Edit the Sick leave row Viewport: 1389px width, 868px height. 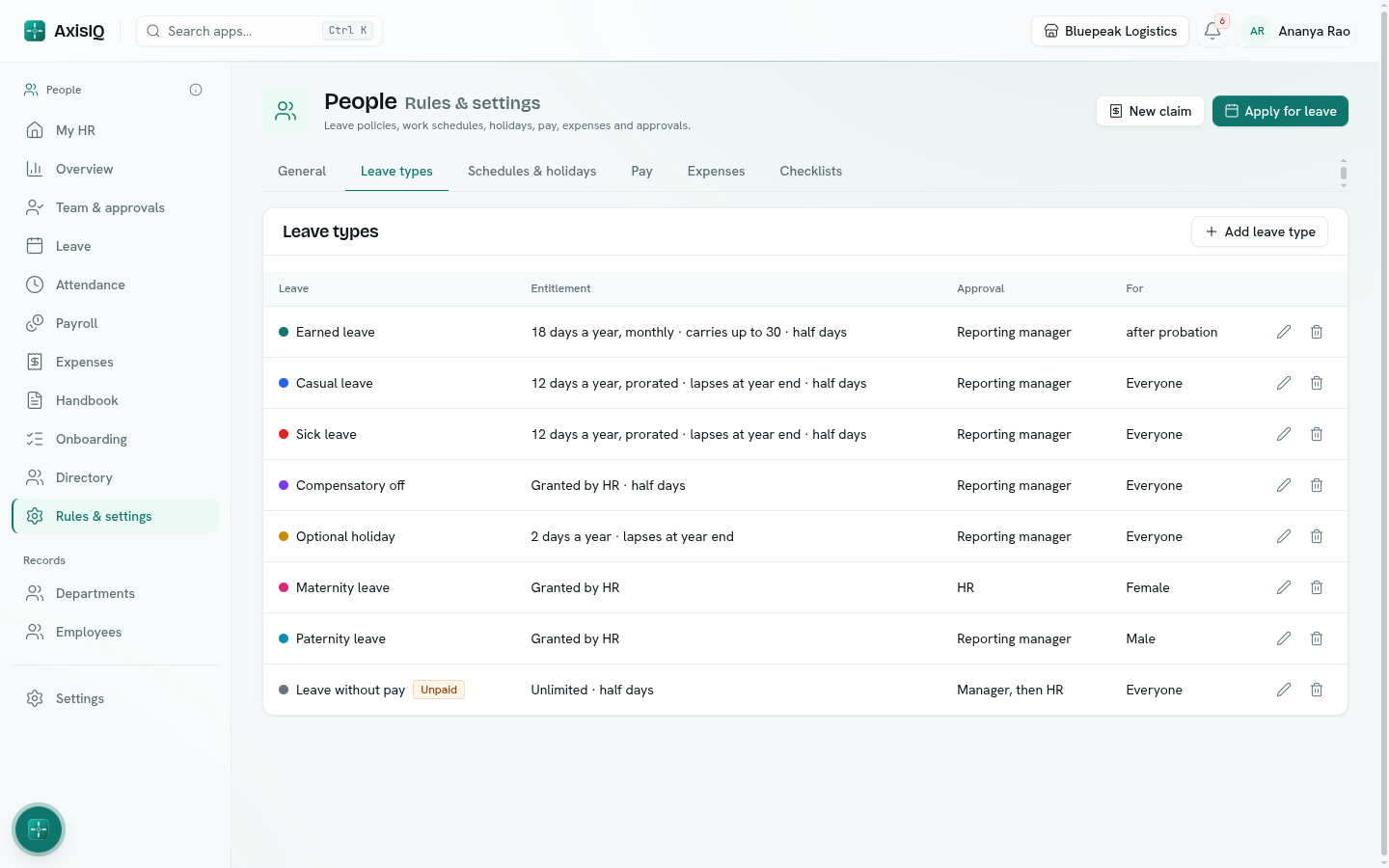coord(1284,434)
